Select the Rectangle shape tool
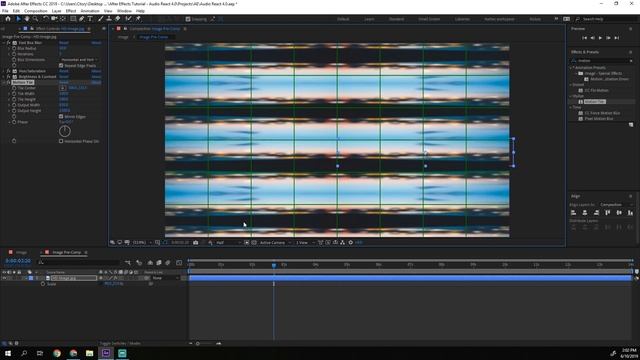The image size is (640, 360). [x=73, y=19]
